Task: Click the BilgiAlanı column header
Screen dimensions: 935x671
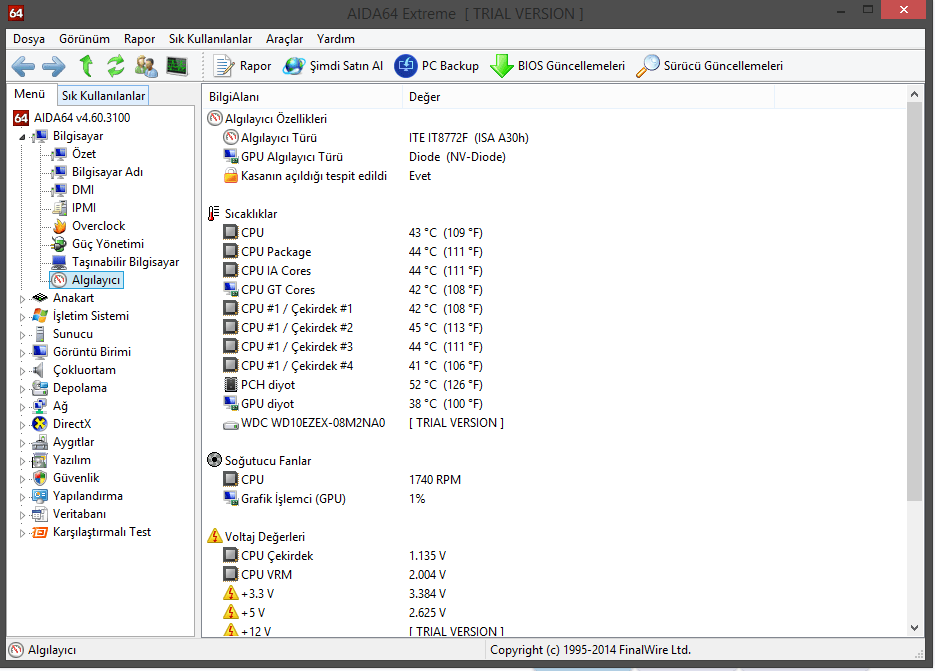Action: (303, 97)
